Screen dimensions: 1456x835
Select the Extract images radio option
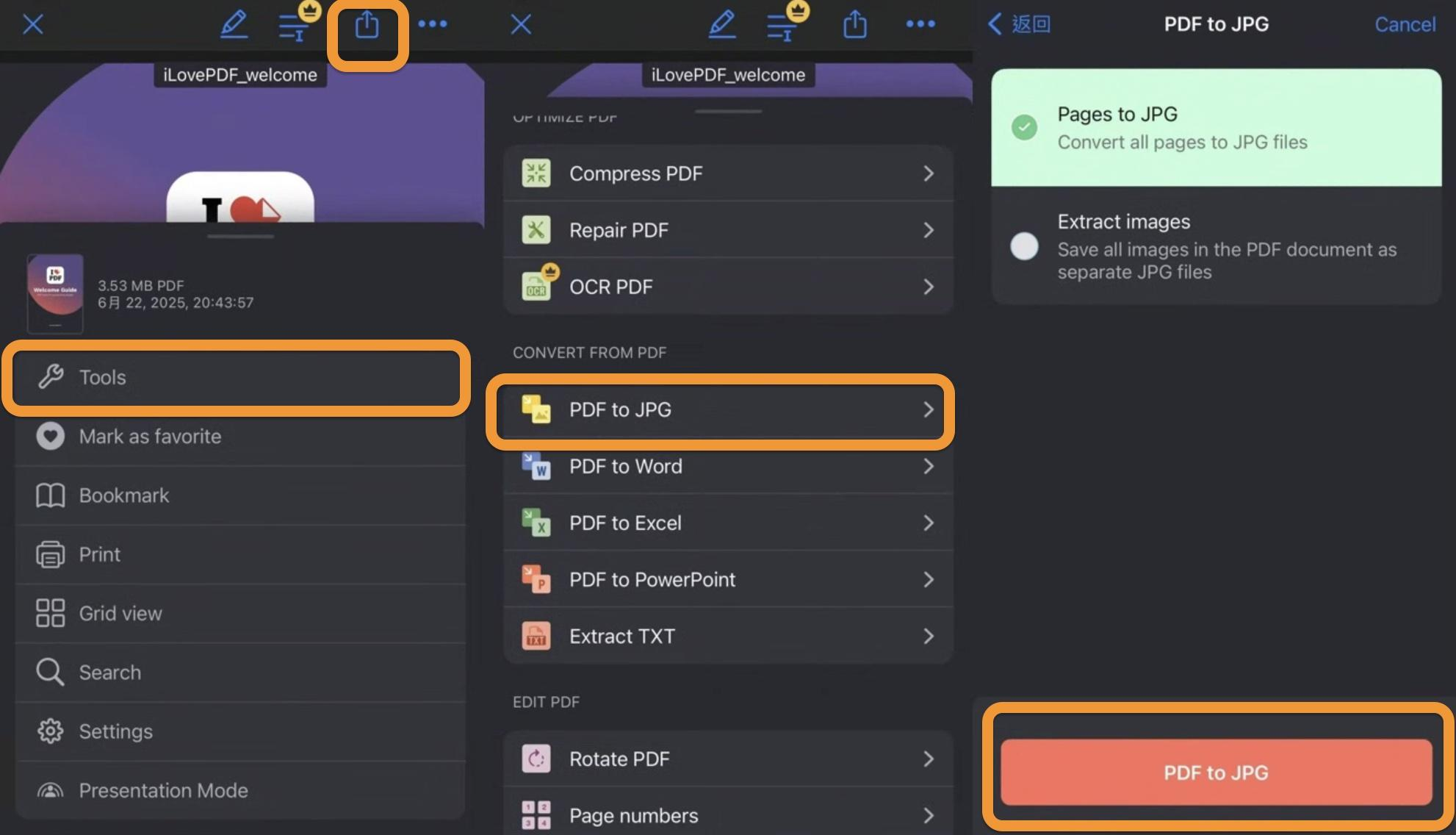[1024, 246]
